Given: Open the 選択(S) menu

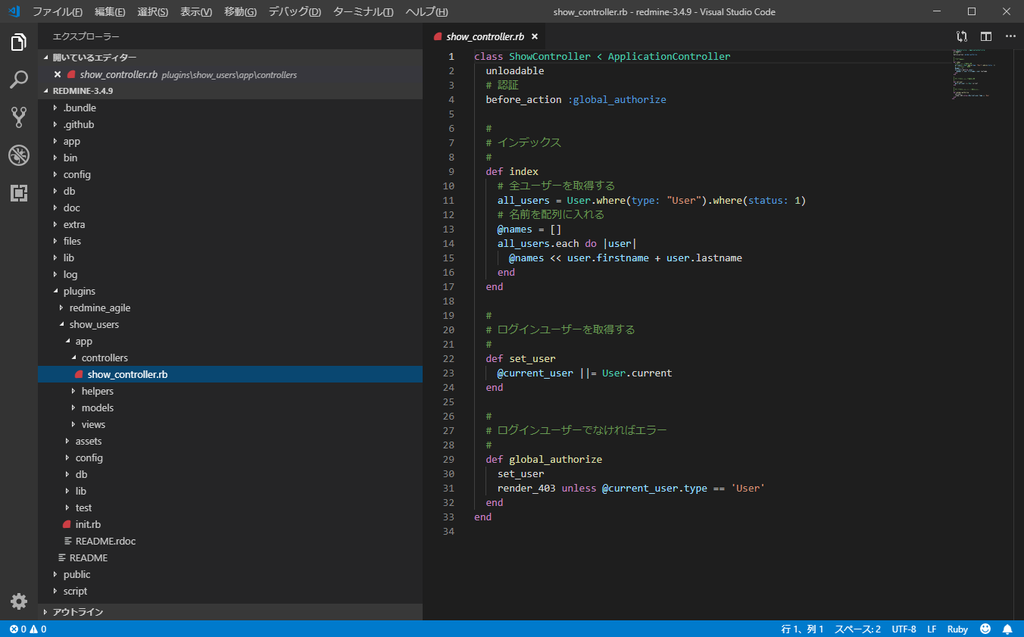Looking at the screenshot, I should [x=153, y=12].
